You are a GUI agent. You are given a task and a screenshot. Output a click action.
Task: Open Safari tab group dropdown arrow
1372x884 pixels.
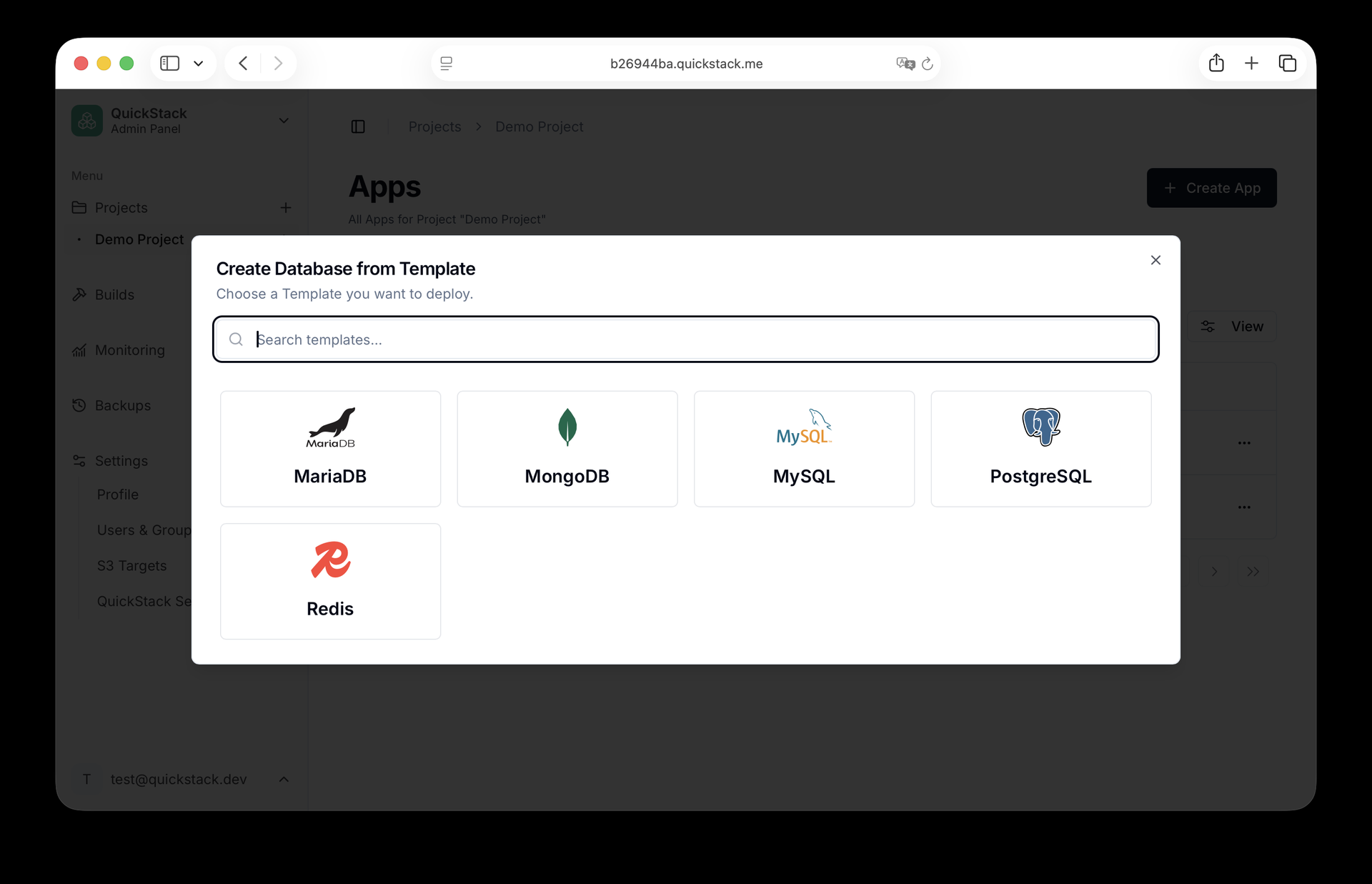199,64
